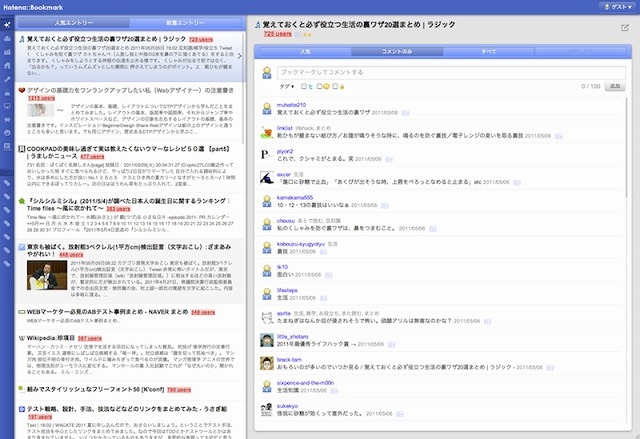The width and height of the screenshot is (640, 439).
Task: Open brack-tam's avatar
Action: 267,363
